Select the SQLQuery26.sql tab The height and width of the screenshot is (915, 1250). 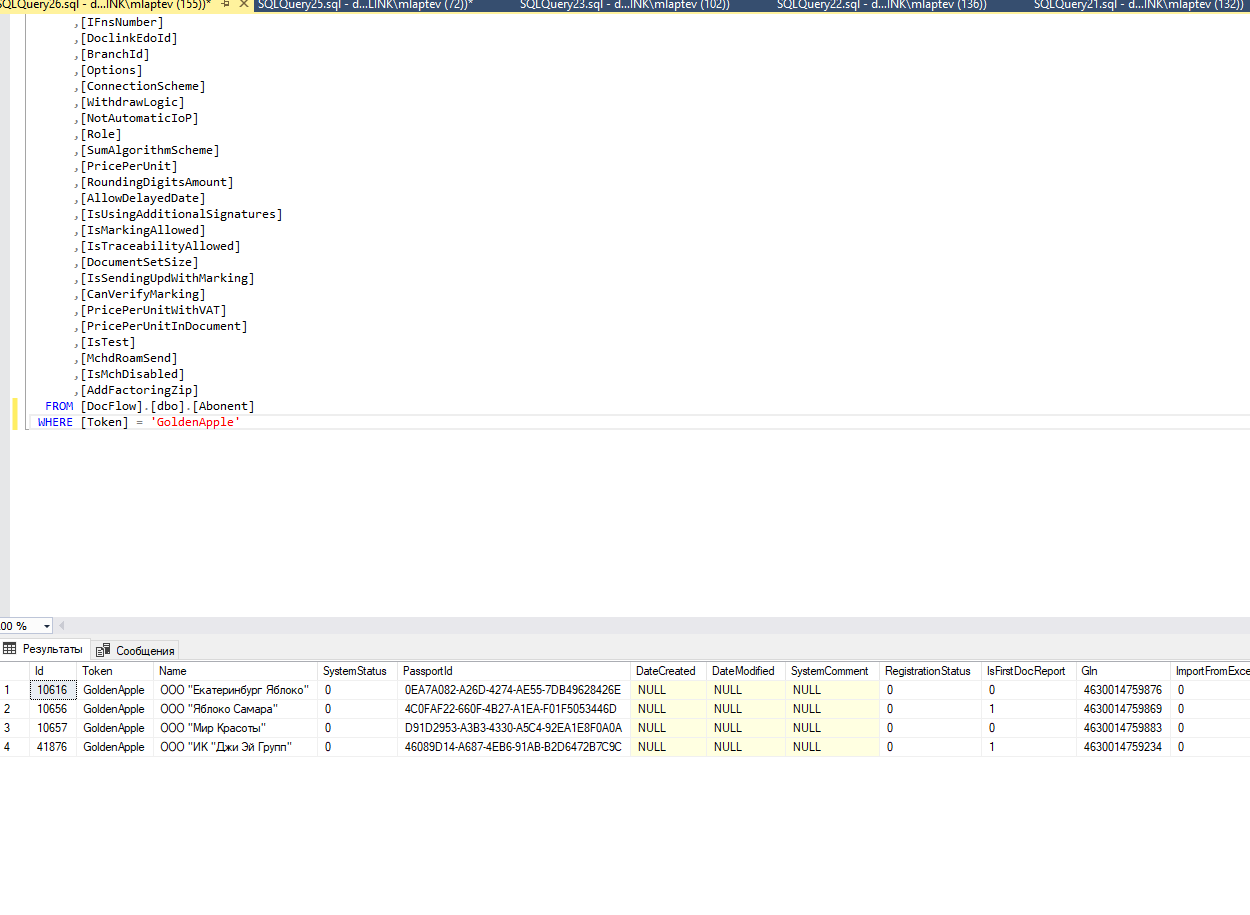105,5
